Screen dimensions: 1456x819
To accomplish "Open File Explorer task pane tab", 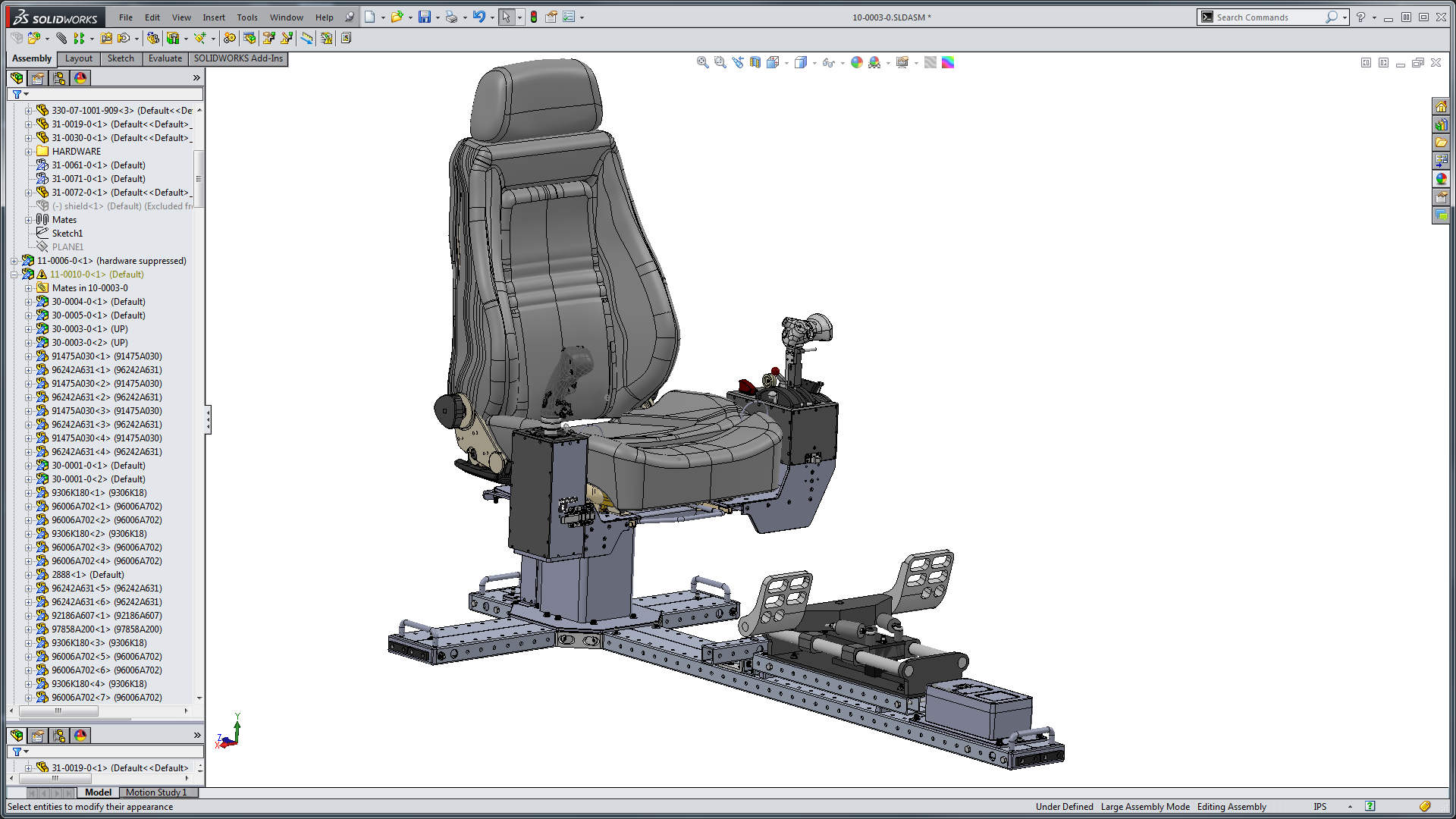I will click(x=1441, y=143).
